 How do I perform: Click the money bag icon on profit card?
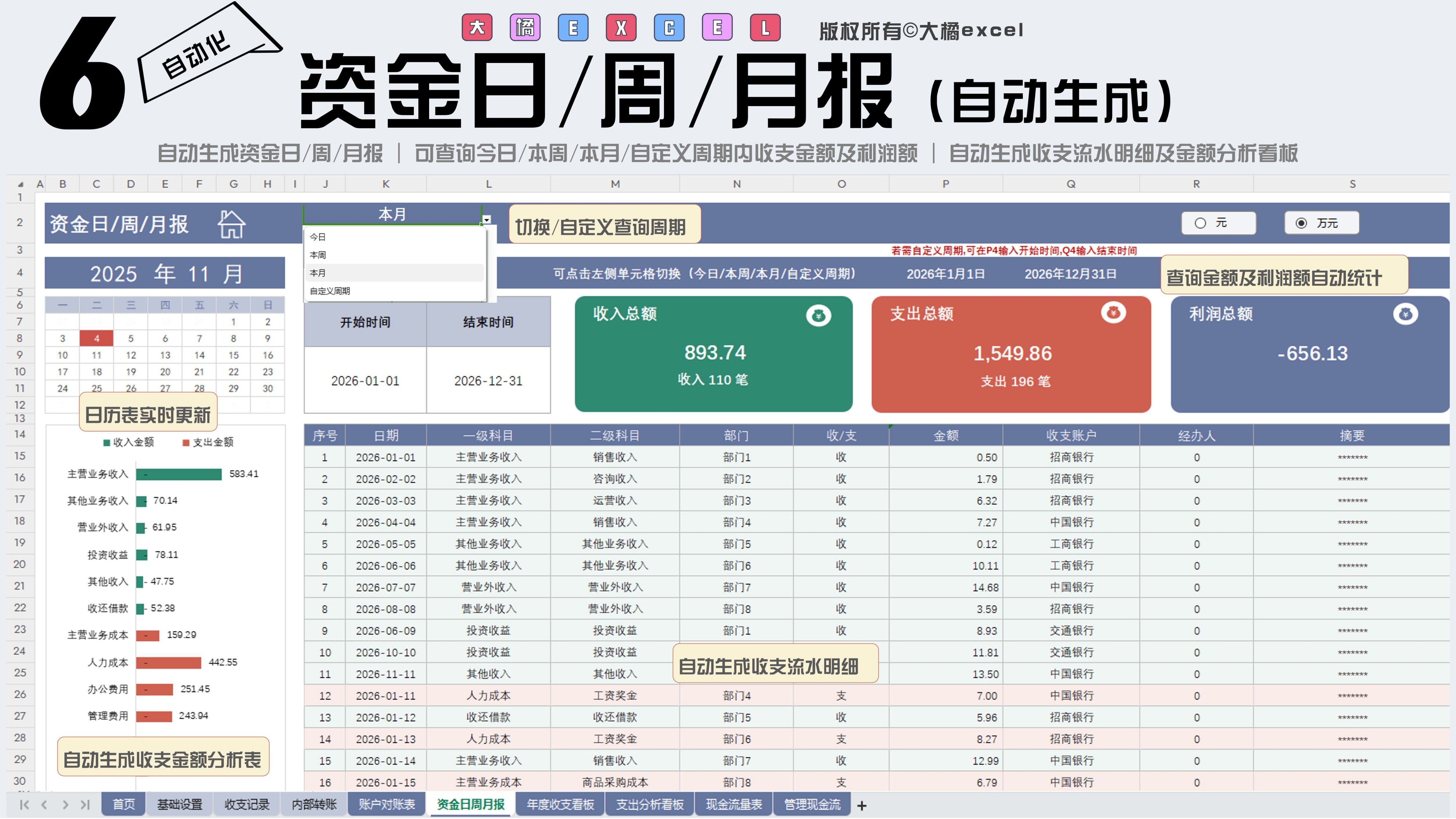[1405, 314]
